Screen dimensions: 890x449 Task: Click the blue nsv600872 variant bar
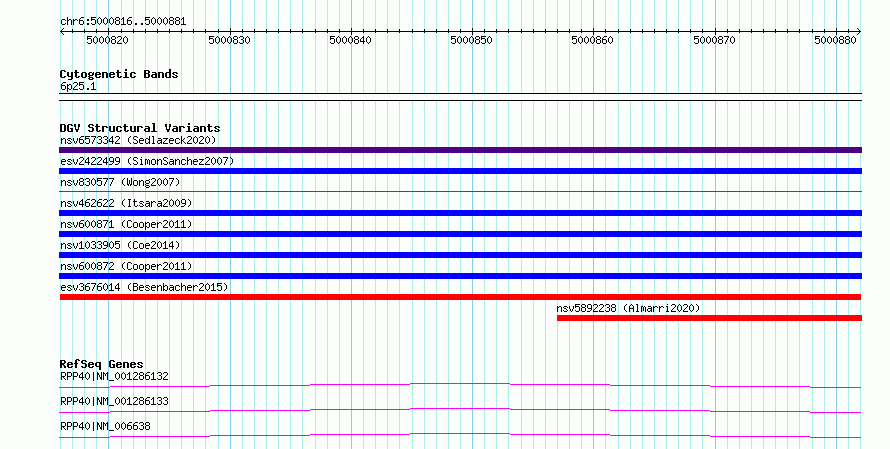pyautogui.click(x=460, y=276)
